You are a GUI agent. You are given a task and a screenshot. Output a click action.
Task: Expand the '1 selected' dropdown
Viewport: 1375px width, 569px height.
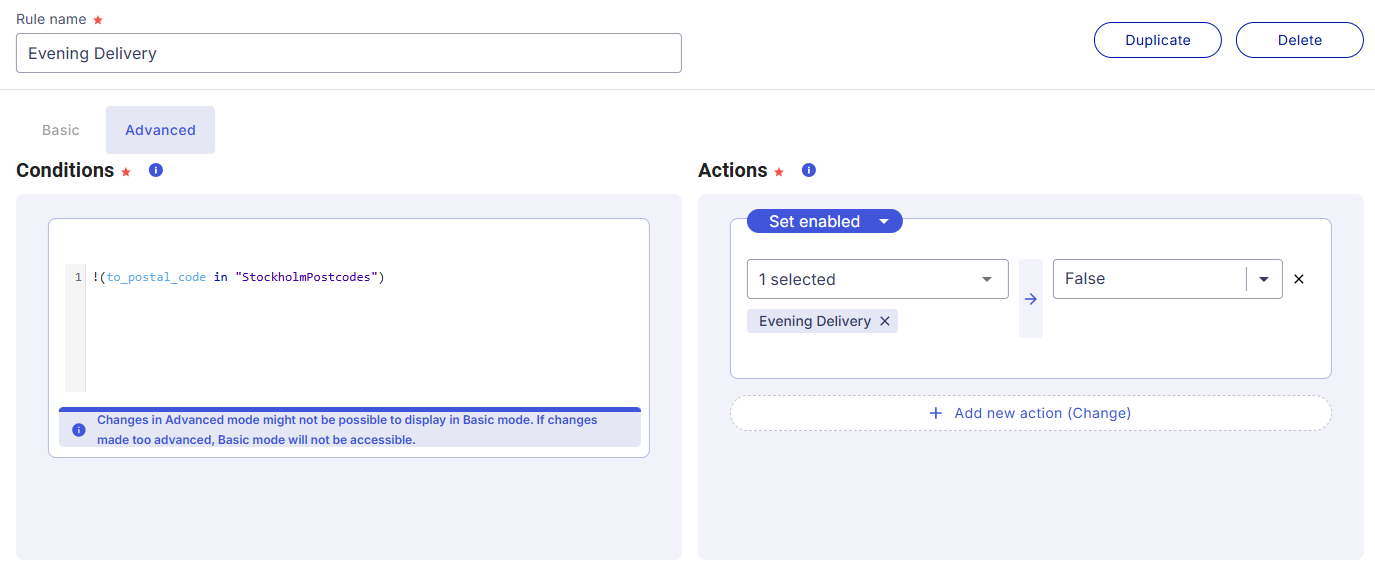coord(987,279)
